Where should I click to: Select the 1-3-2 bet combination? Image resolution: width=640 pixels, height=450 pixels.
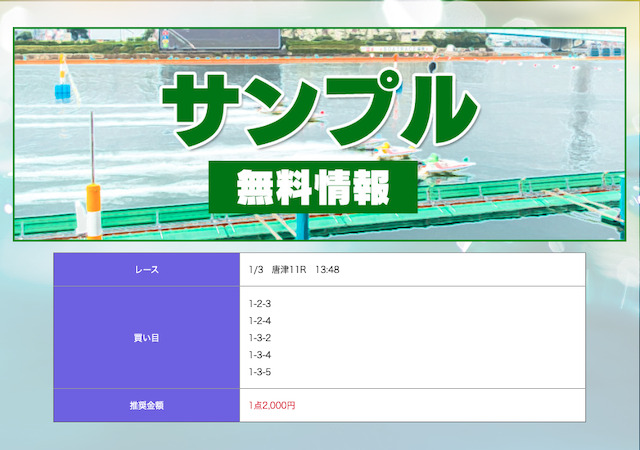260,338
